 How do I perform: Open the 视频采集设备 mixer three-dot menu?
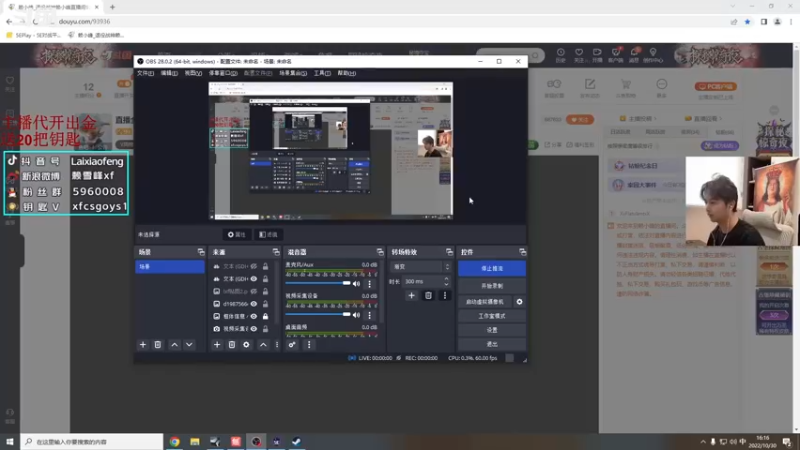[370, 315]
